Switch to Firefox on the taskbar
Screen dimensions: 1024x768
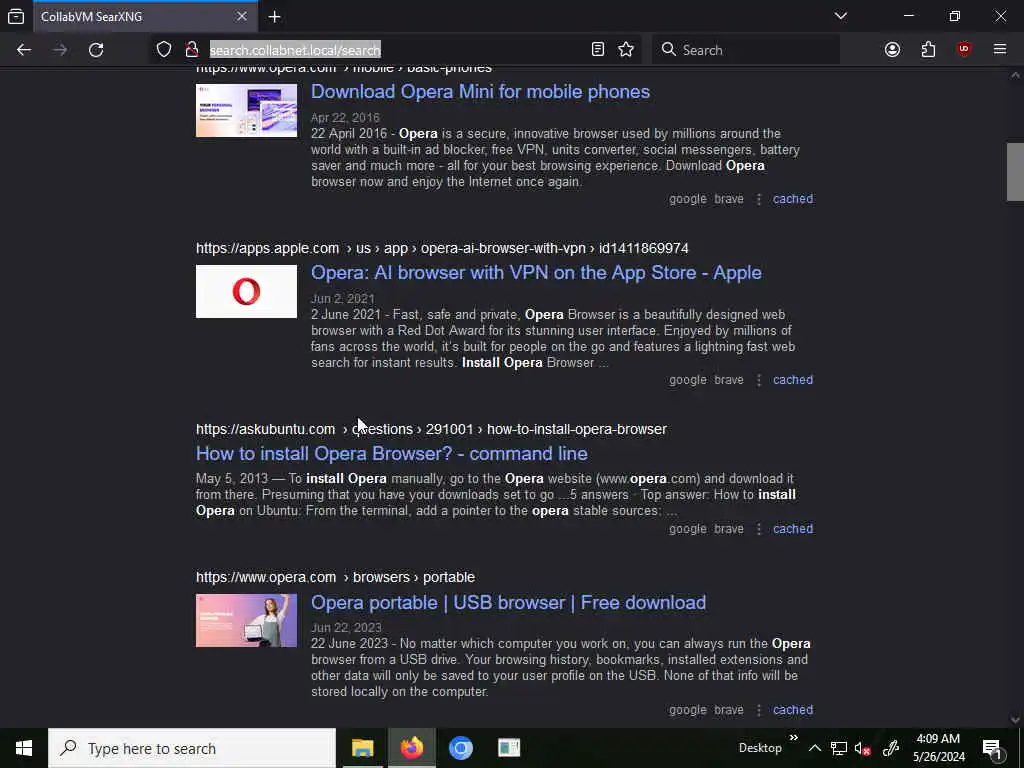point(411,748)
